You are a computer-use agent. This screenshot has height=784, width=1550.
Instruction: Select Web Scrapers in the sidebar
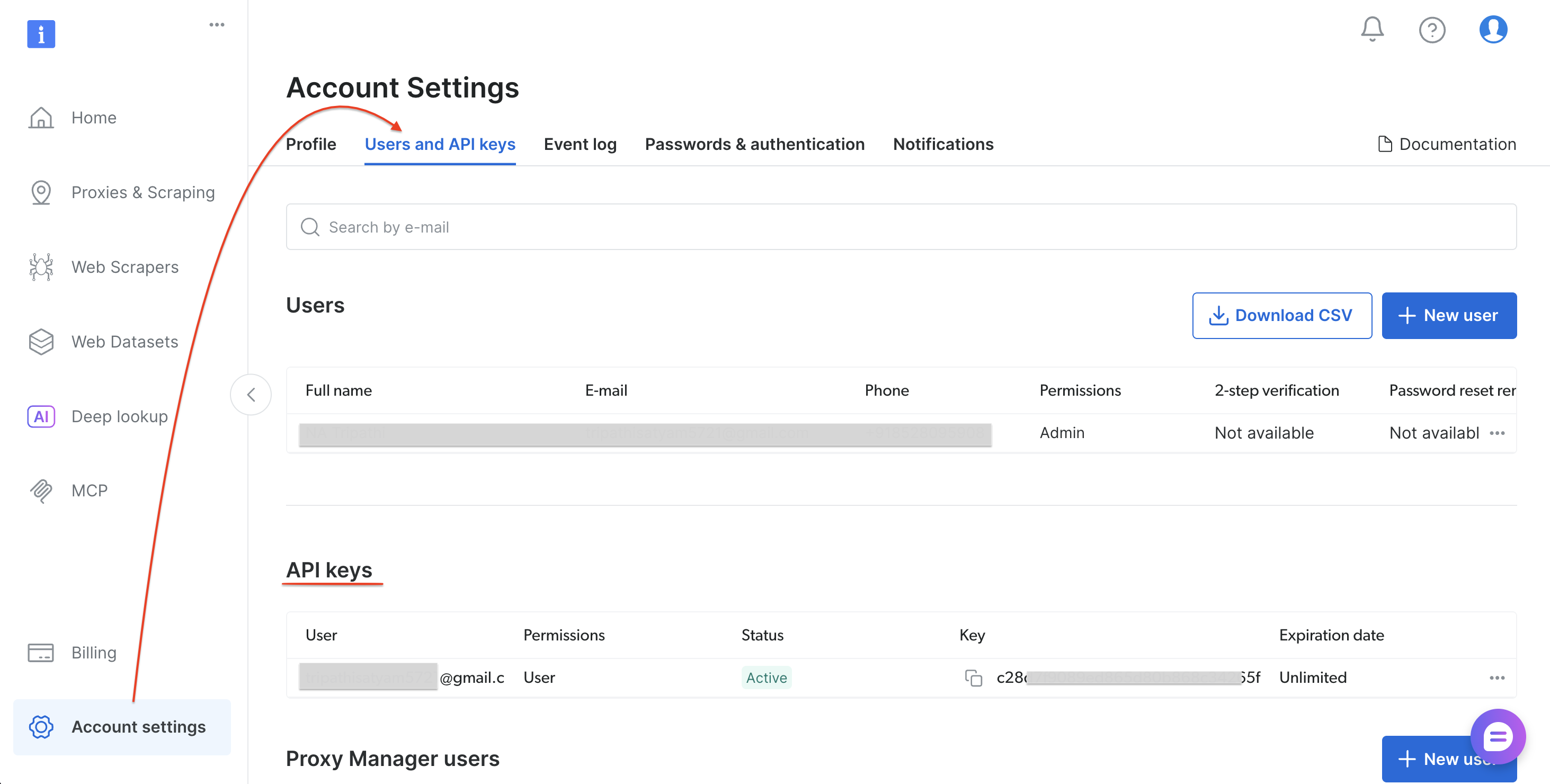point(124,266)
